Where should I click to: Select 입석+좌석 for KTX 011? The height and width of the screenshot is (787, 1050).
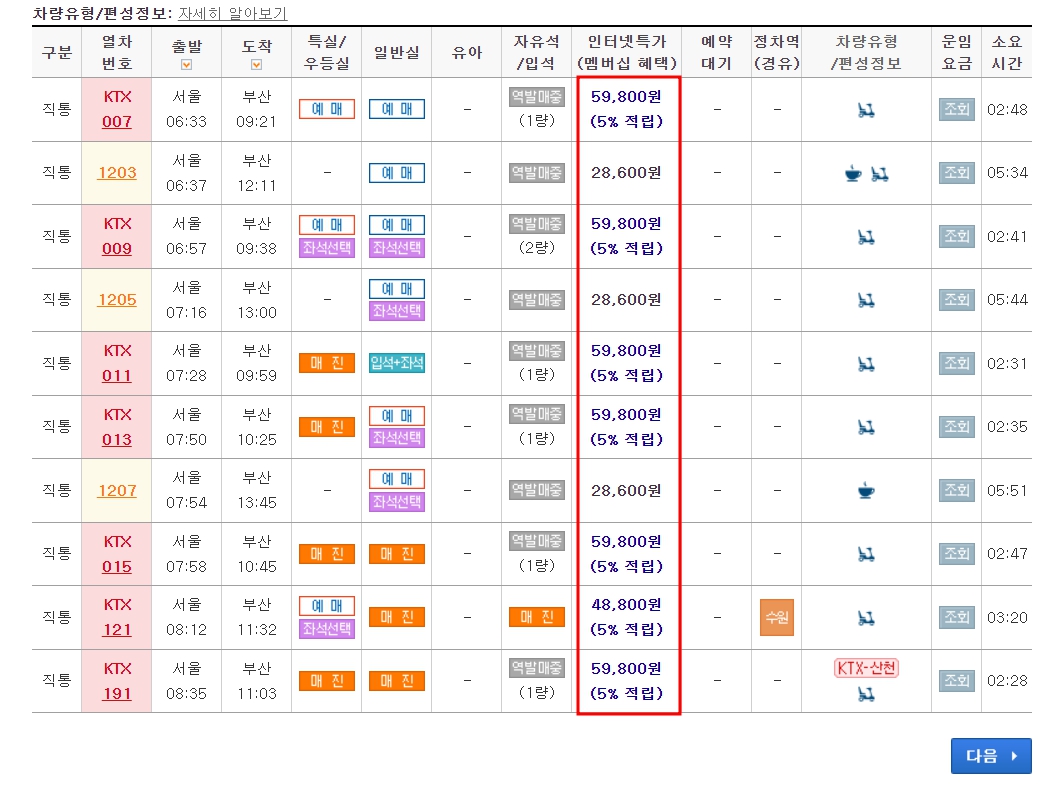(396, 363)
